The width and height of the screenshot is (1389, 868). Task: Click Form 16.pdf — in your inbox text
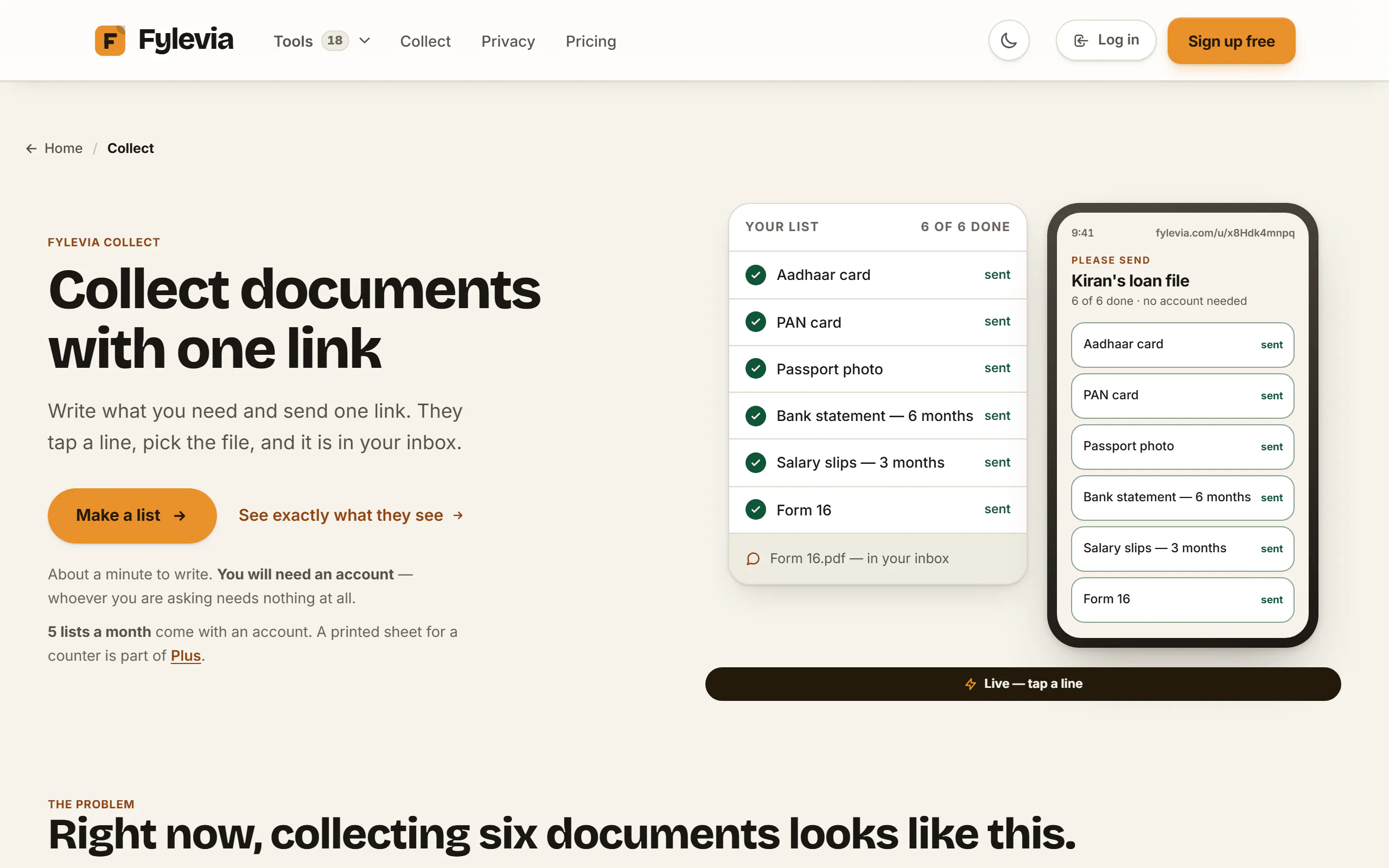(859, 559)
